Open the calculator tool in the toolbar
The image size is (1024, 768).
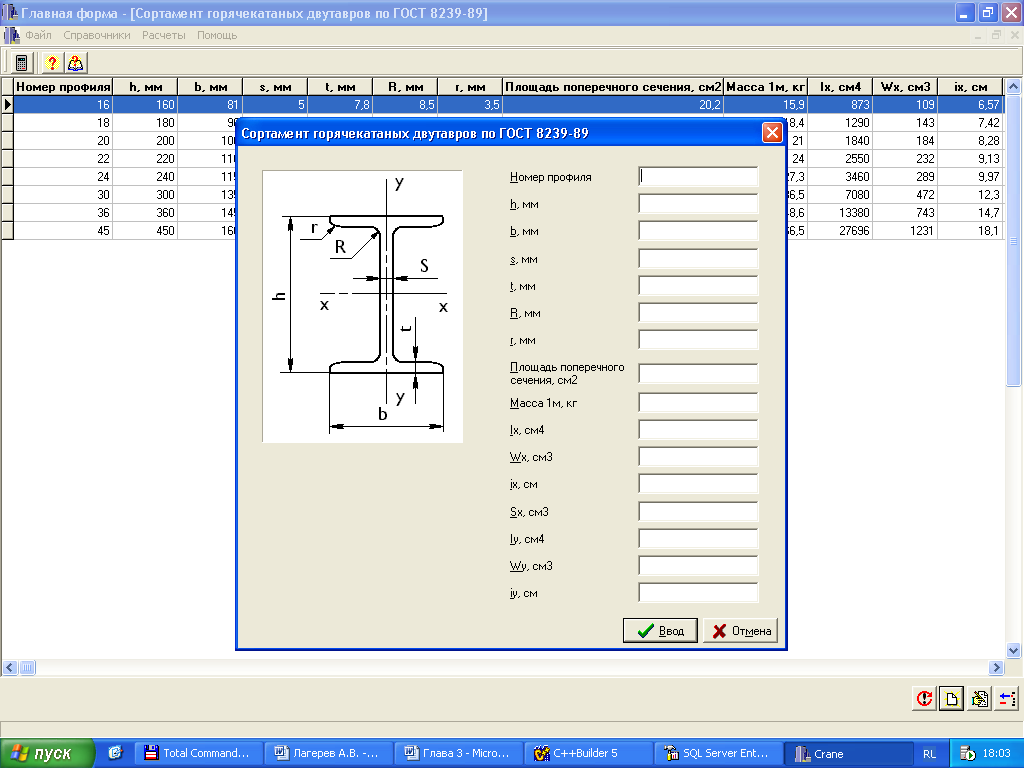tap(22, 63)
